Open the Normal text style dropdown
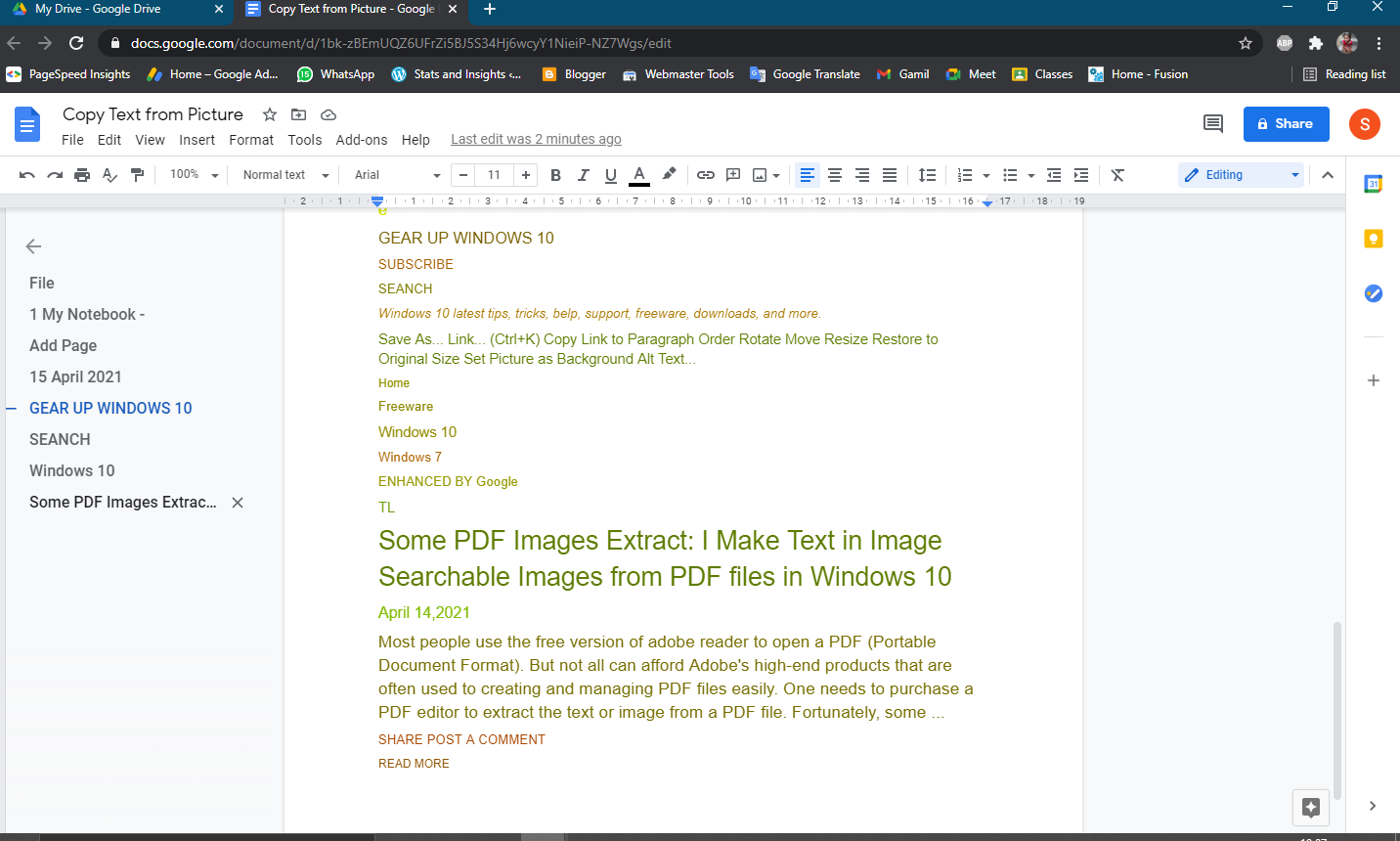 [285, 175]
